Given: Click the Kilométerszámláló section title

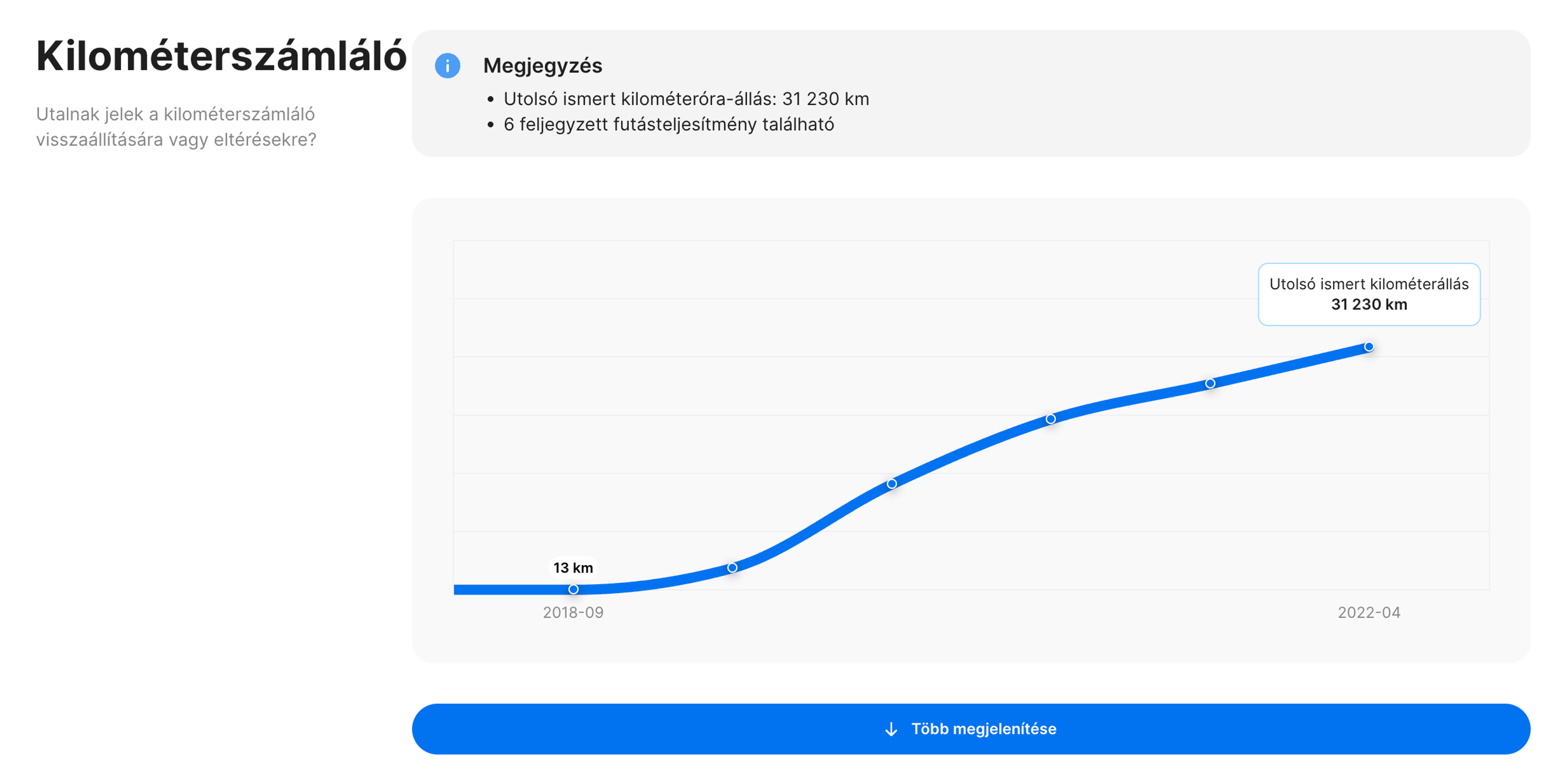Looking at the screenshot, I should pos(221,56).
